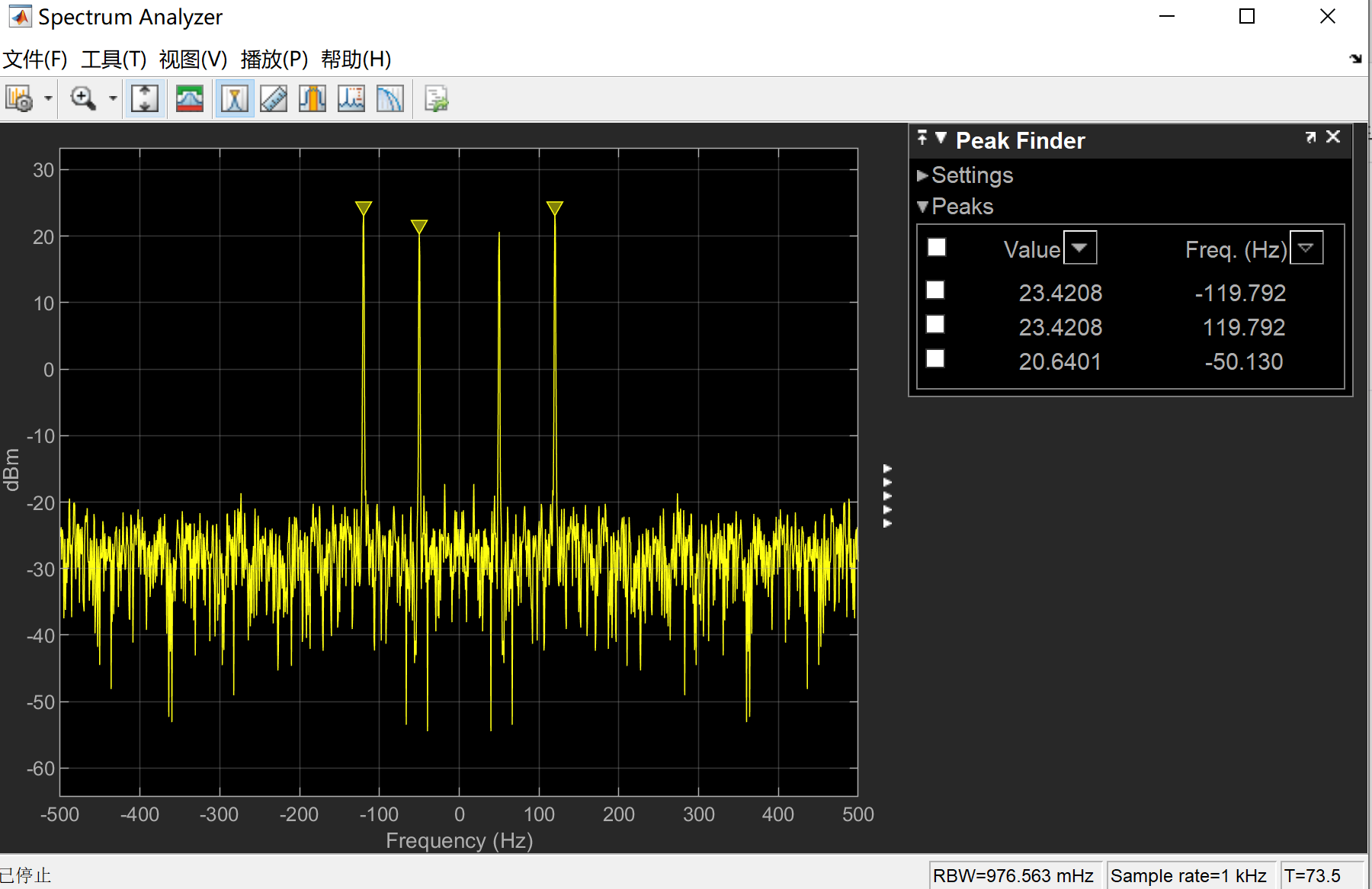Undock the Peak Finder panel
Screen dimensions: 1372x889
(x=1311, y=137)
